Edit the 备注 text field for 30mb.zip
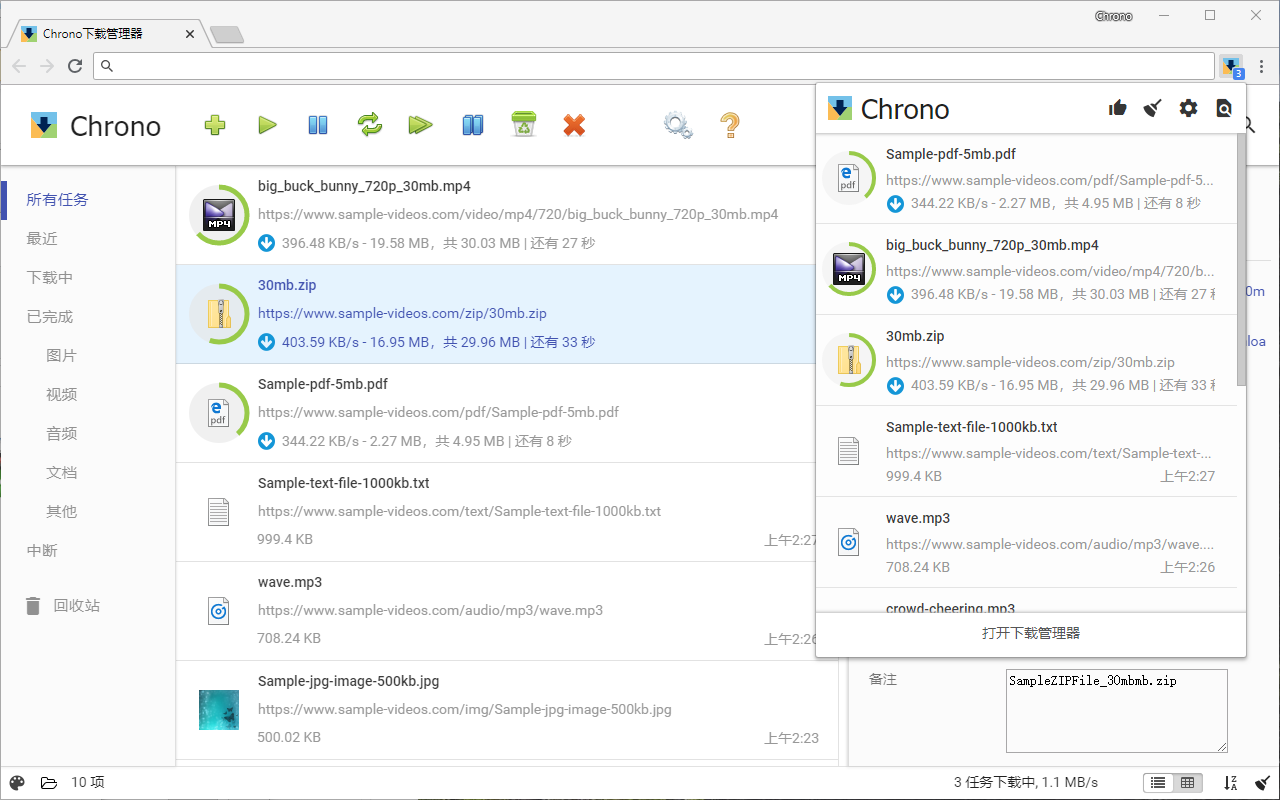 pyautogui.click(x=1115, y=710)
